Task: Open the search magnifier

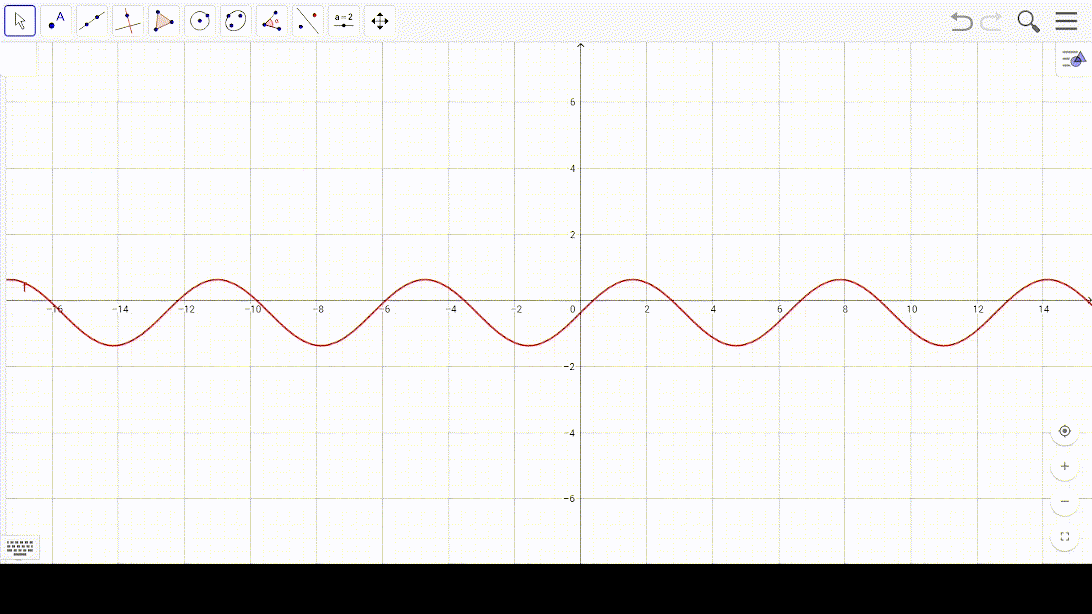Action: tap(1028, 22)
